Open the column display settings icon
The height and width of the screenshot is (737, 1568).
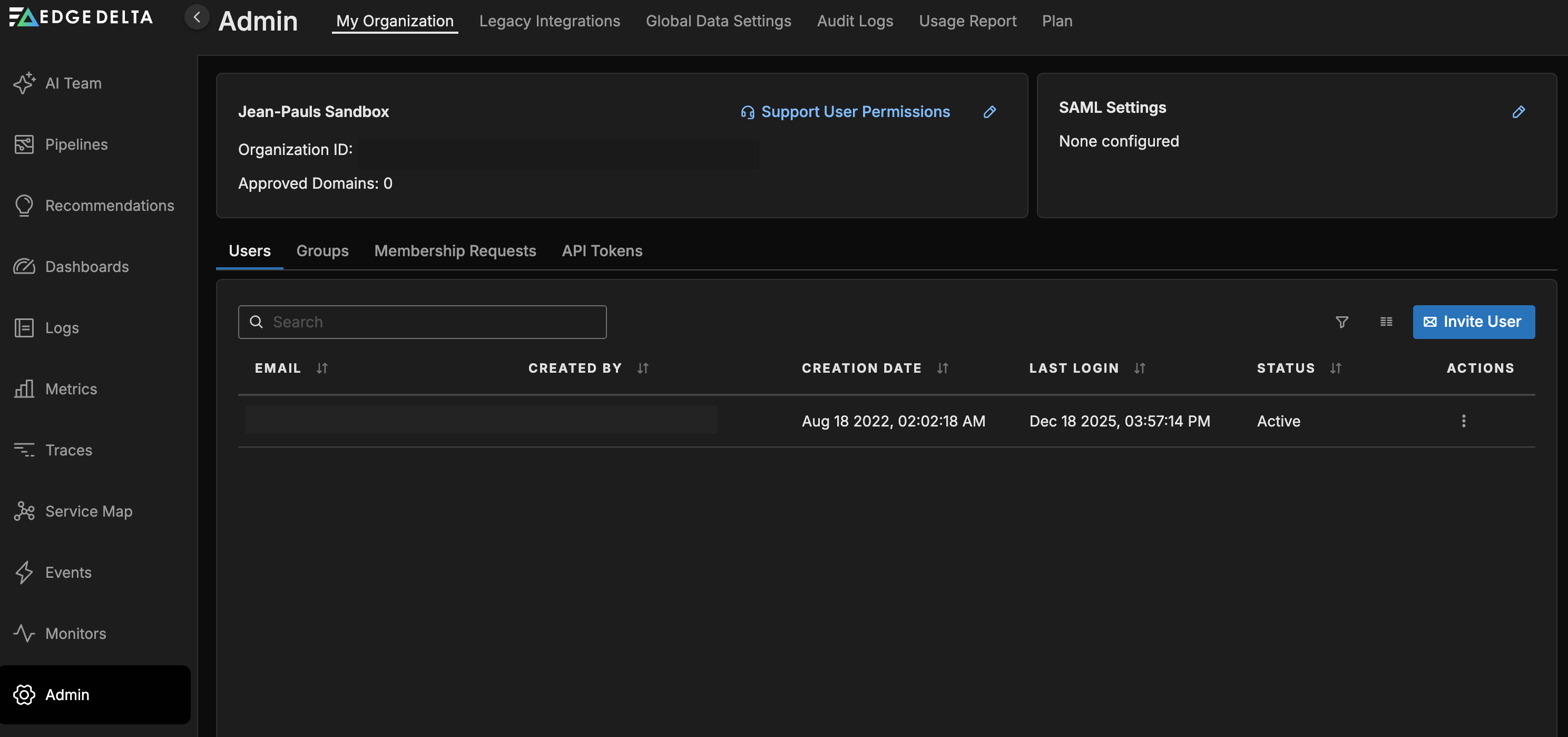click(1386, 322)
